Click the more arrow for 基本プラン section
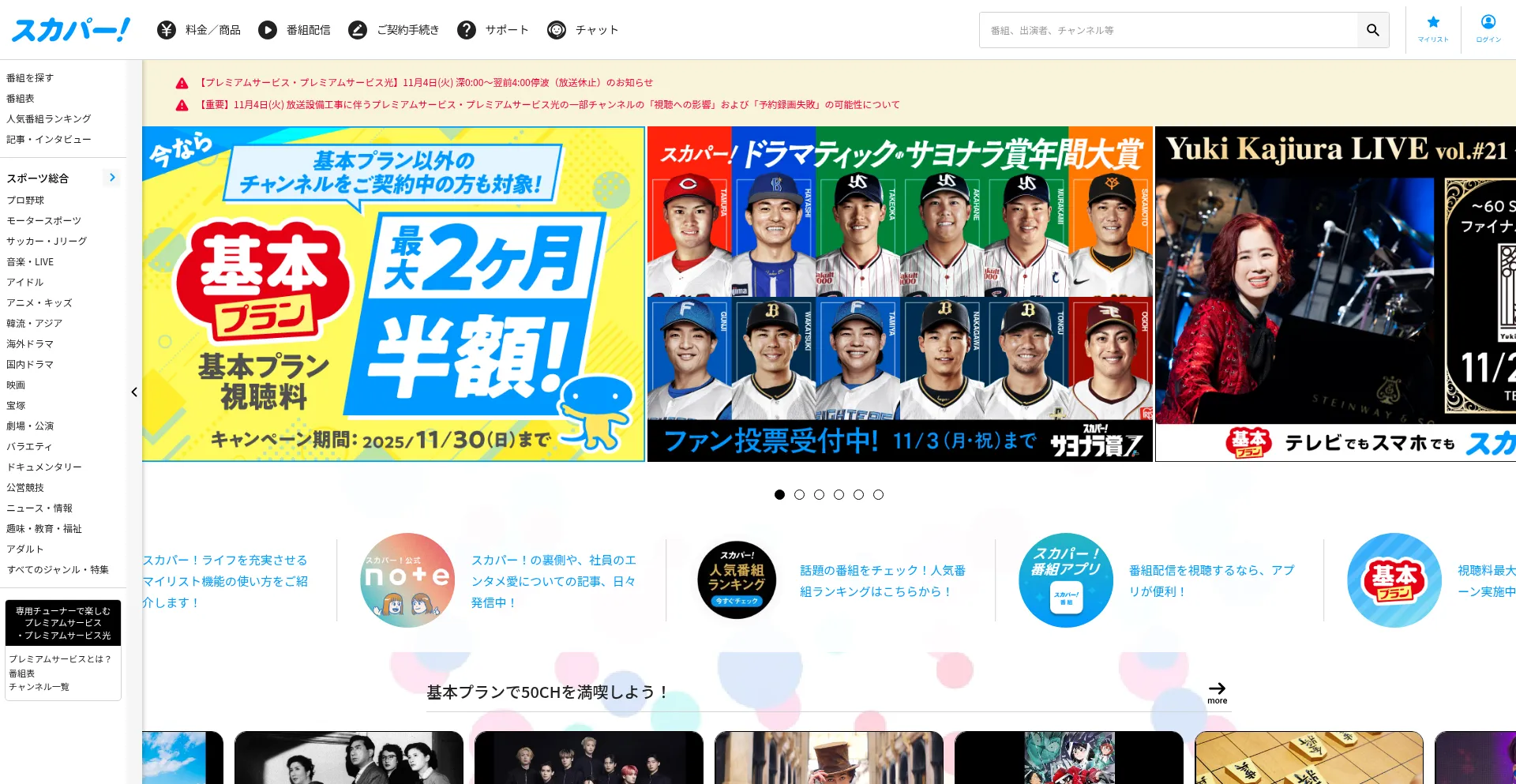1516x784 pixels. point(1217,692)
